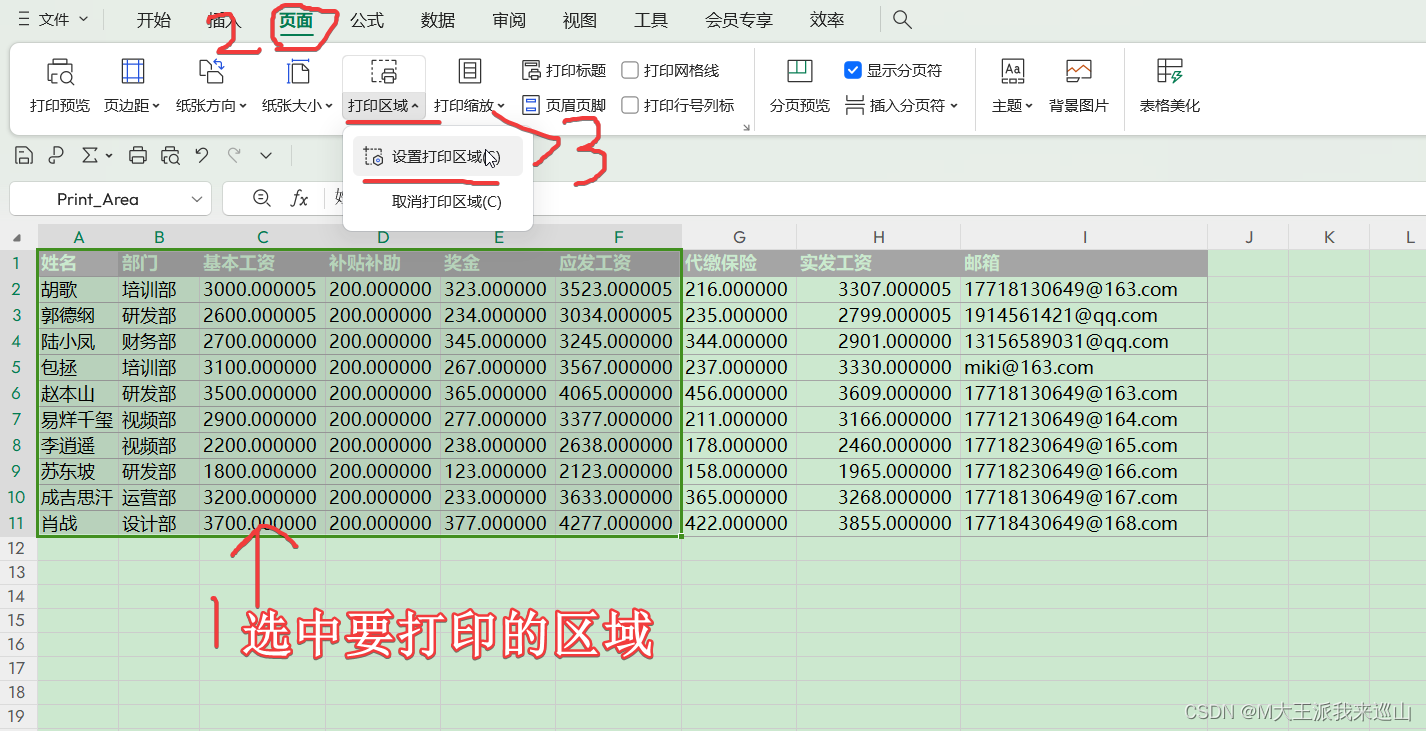The width and height of the screenshot is (1426, 731).
Task: Expand Paper Size dropdown arrow
Action: (329, 106)
